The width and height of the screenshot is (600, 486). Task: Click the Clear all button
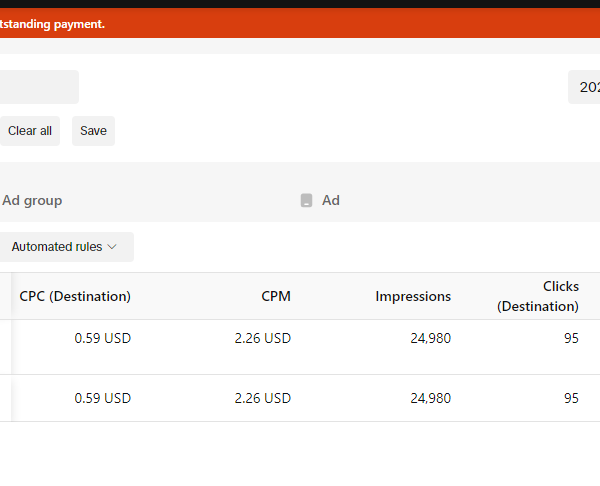(30, 131)
